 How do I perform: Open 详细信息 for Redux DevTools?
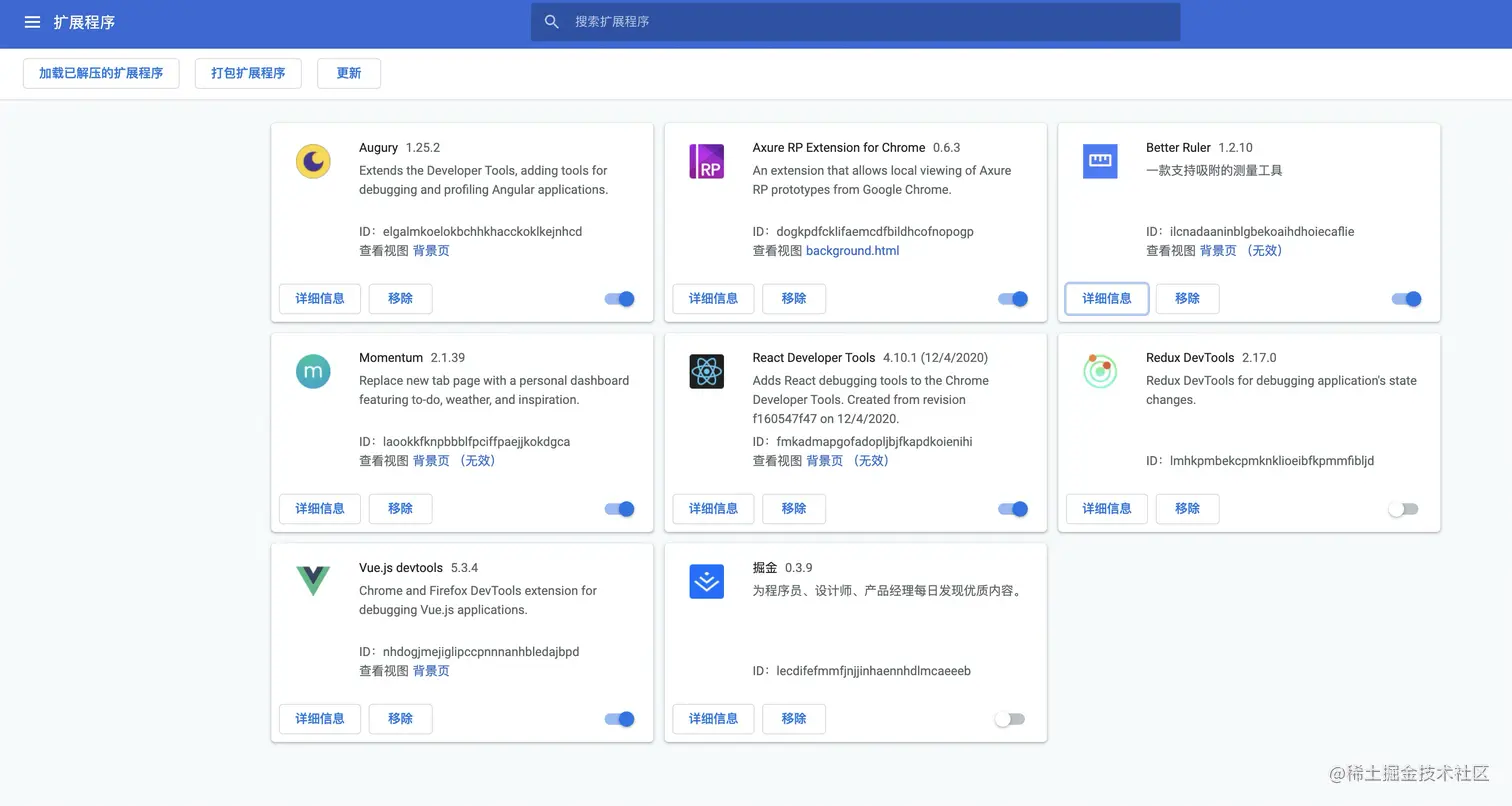pos(1107,508)
